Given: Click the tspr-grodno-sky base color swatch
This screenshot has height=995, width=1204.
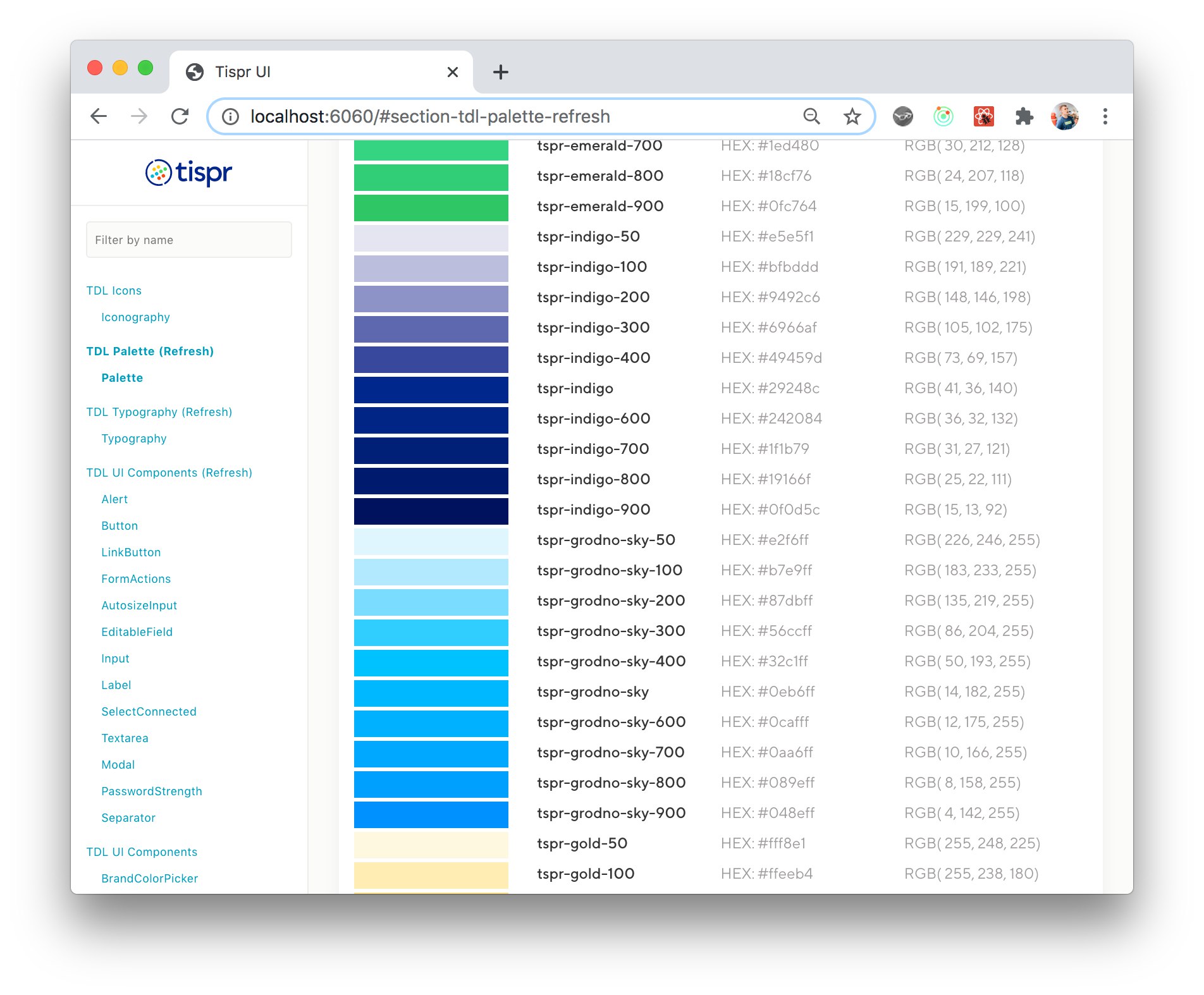Looking at the screenshot, I should [x=431, y=693].
